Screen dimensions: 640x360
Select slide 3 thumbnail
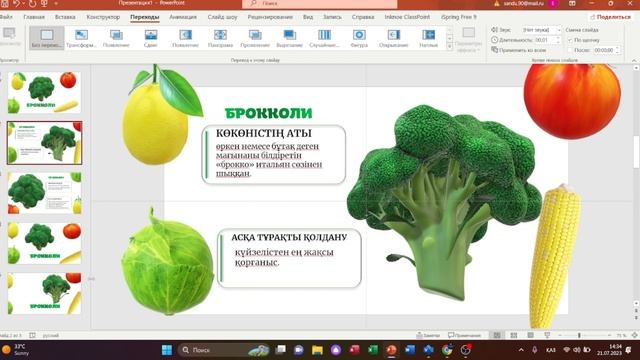click(x=44, y=193)
